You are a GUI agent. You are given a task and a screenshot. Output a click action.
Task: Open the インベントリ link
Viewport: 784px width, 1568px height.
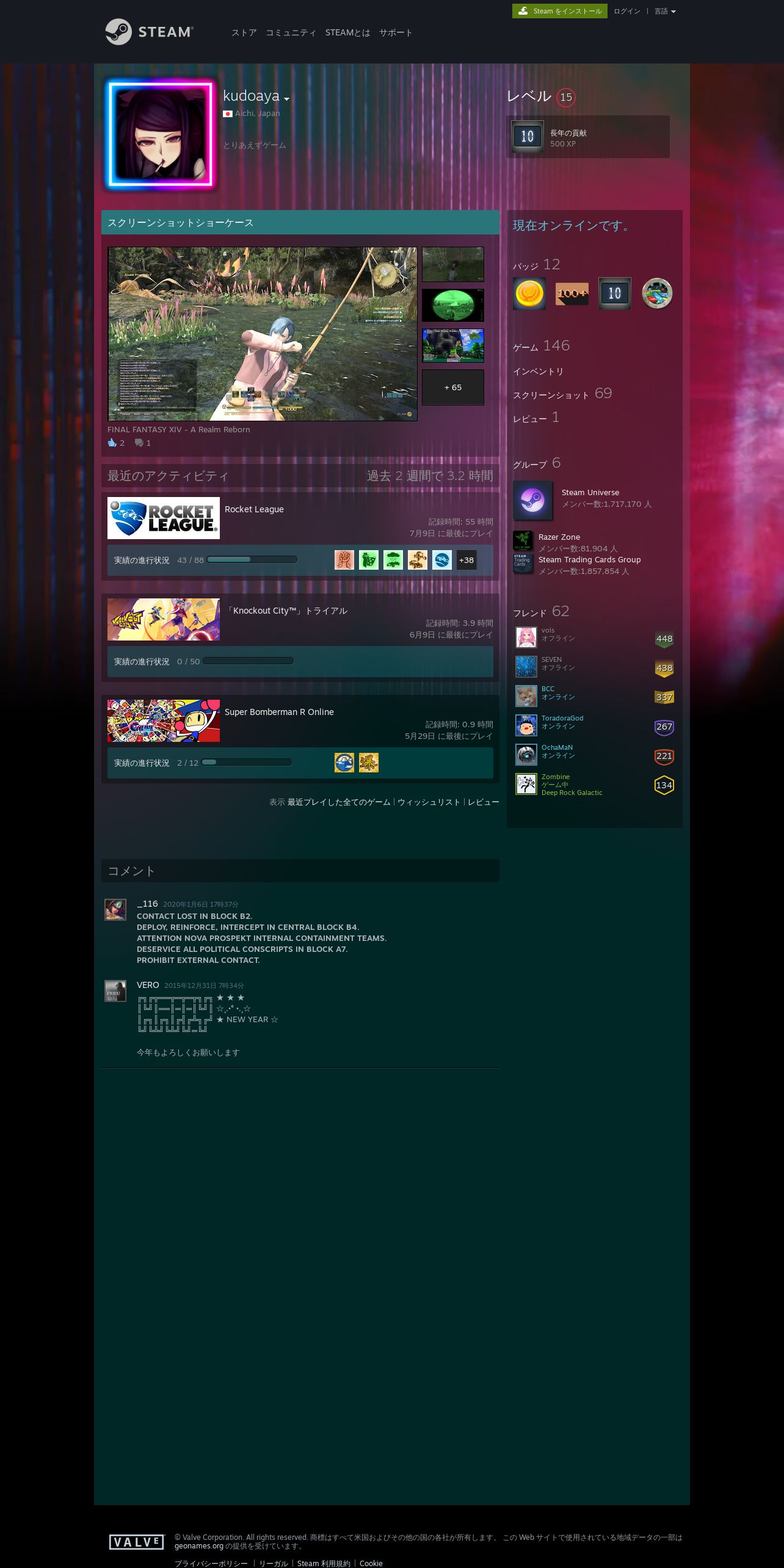coord(539,371)
